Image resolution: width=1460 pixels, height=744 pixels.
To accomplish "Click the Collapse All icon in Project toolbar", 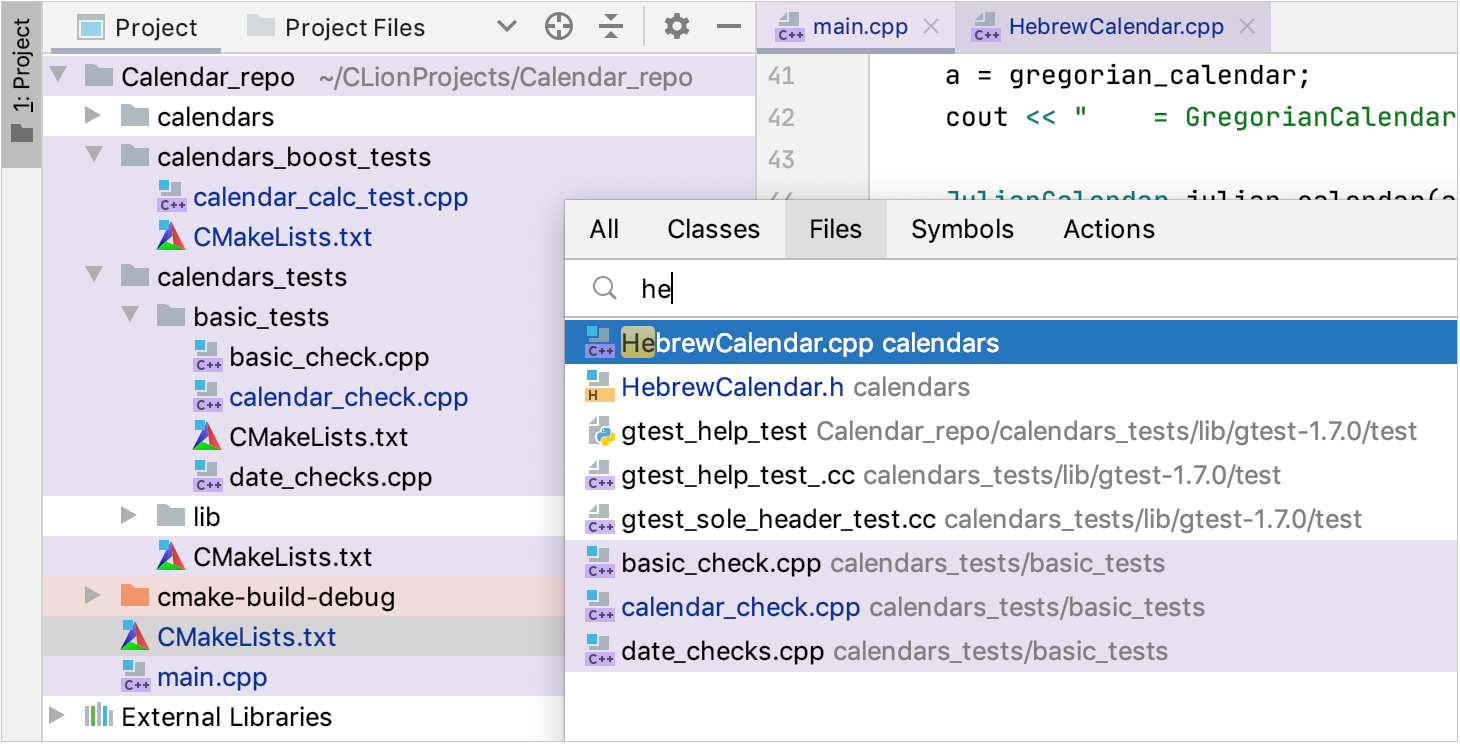I will 611,27.
